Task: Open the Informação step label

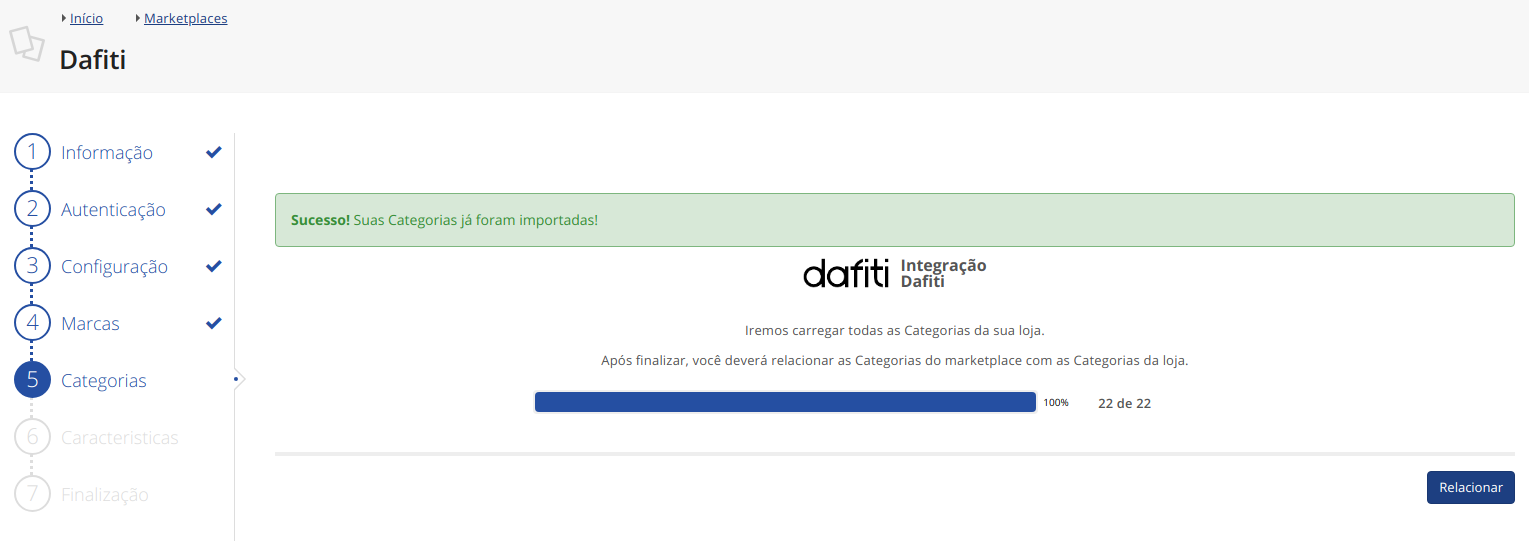Action: coord(107,153)
